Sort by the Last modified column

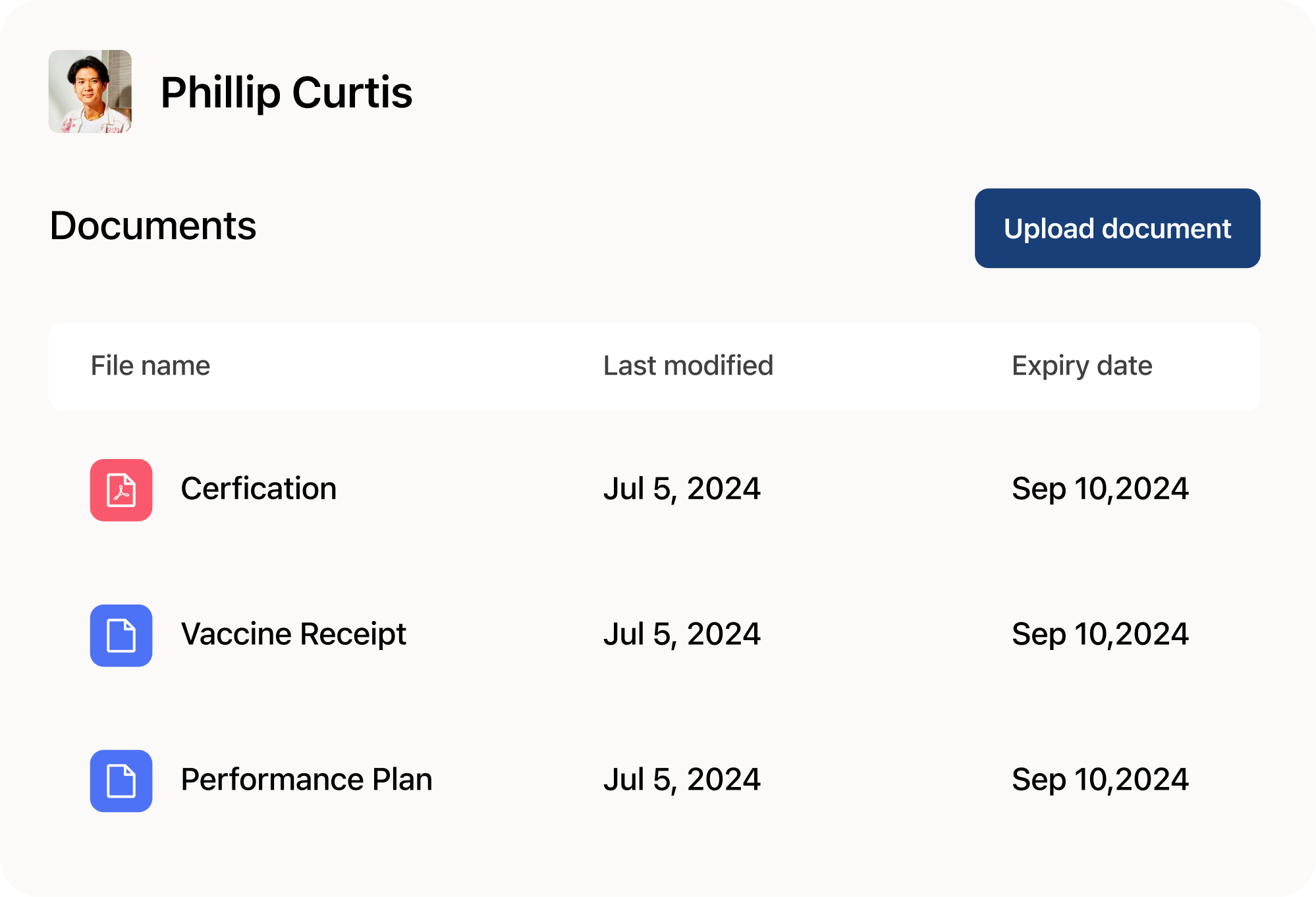(688, 366)
